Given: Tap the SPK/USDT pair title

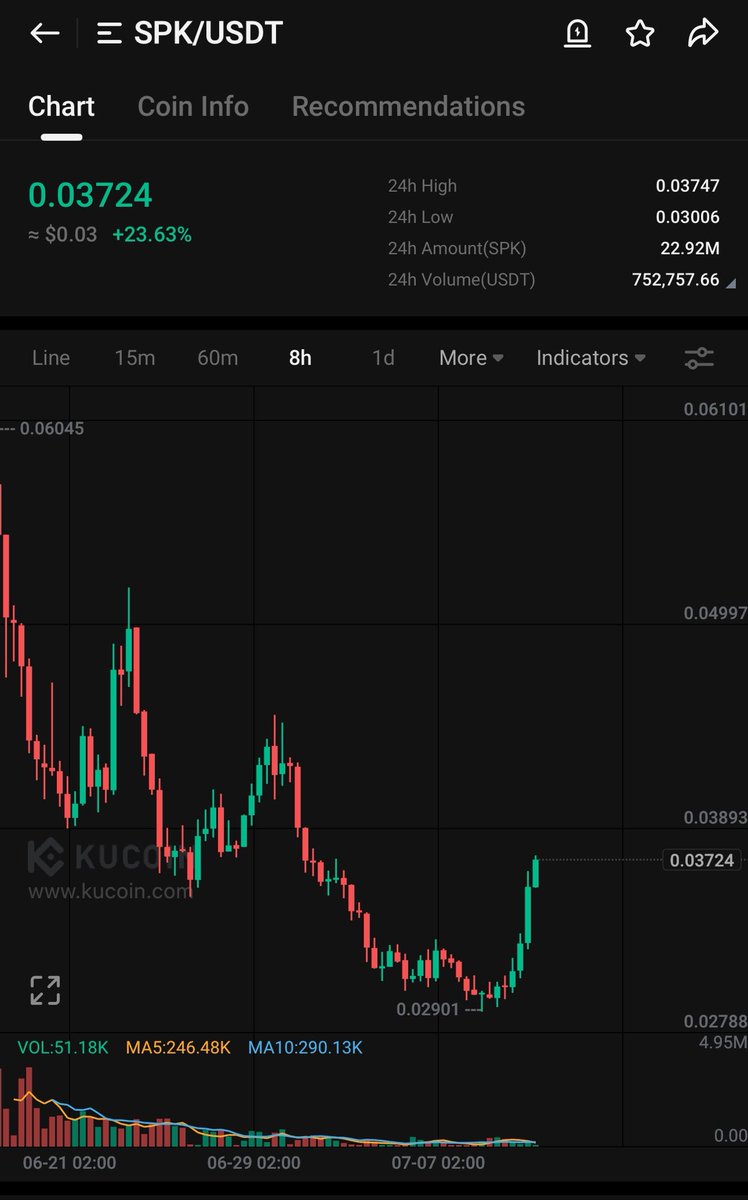Looking at the screenshot, I should click(x=208, y=33).
